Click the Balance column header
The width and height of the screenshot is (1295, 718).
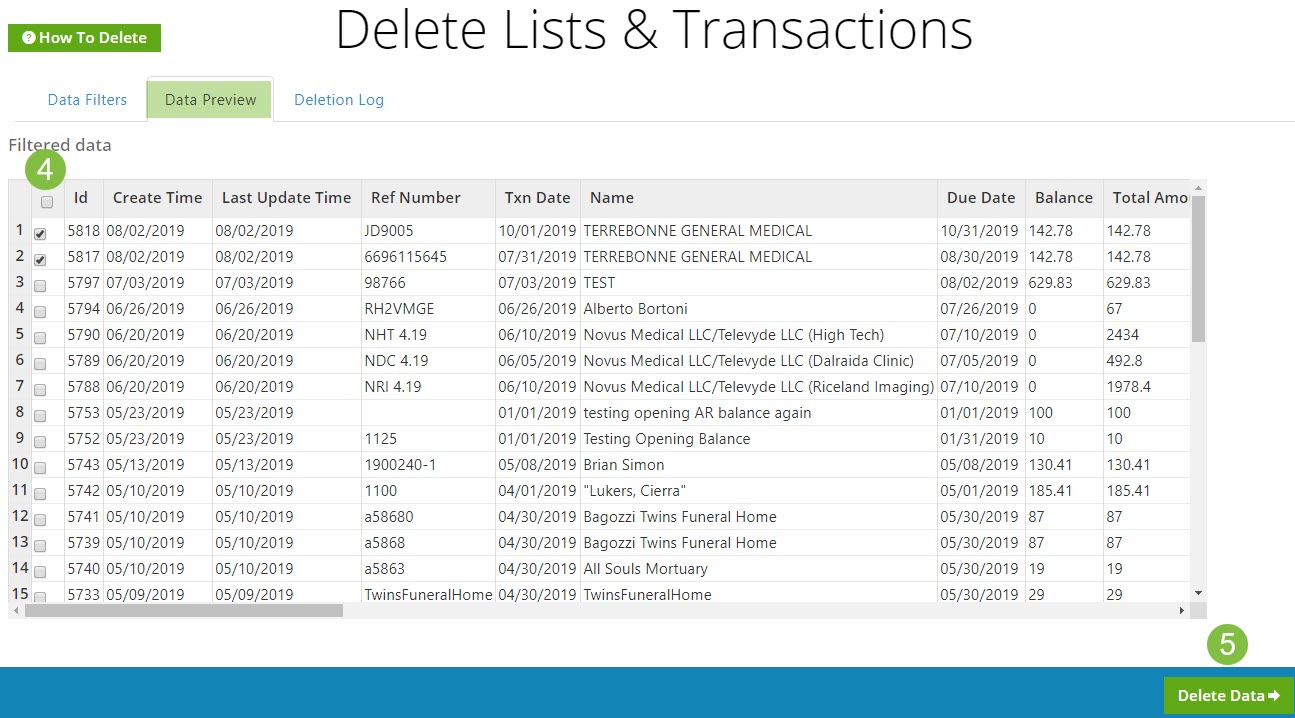coord(1062,197)
